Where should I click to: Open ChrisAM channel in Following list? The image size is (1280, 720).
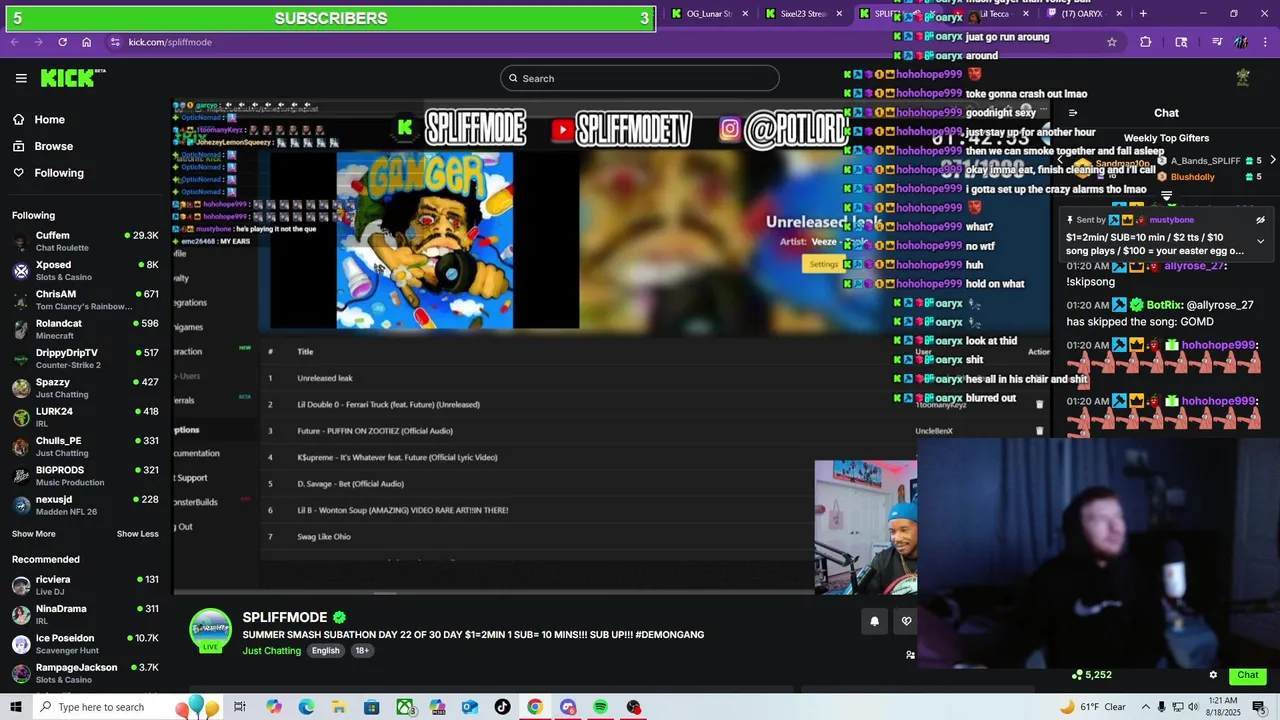pyautogui.click(x=85, y=300)
